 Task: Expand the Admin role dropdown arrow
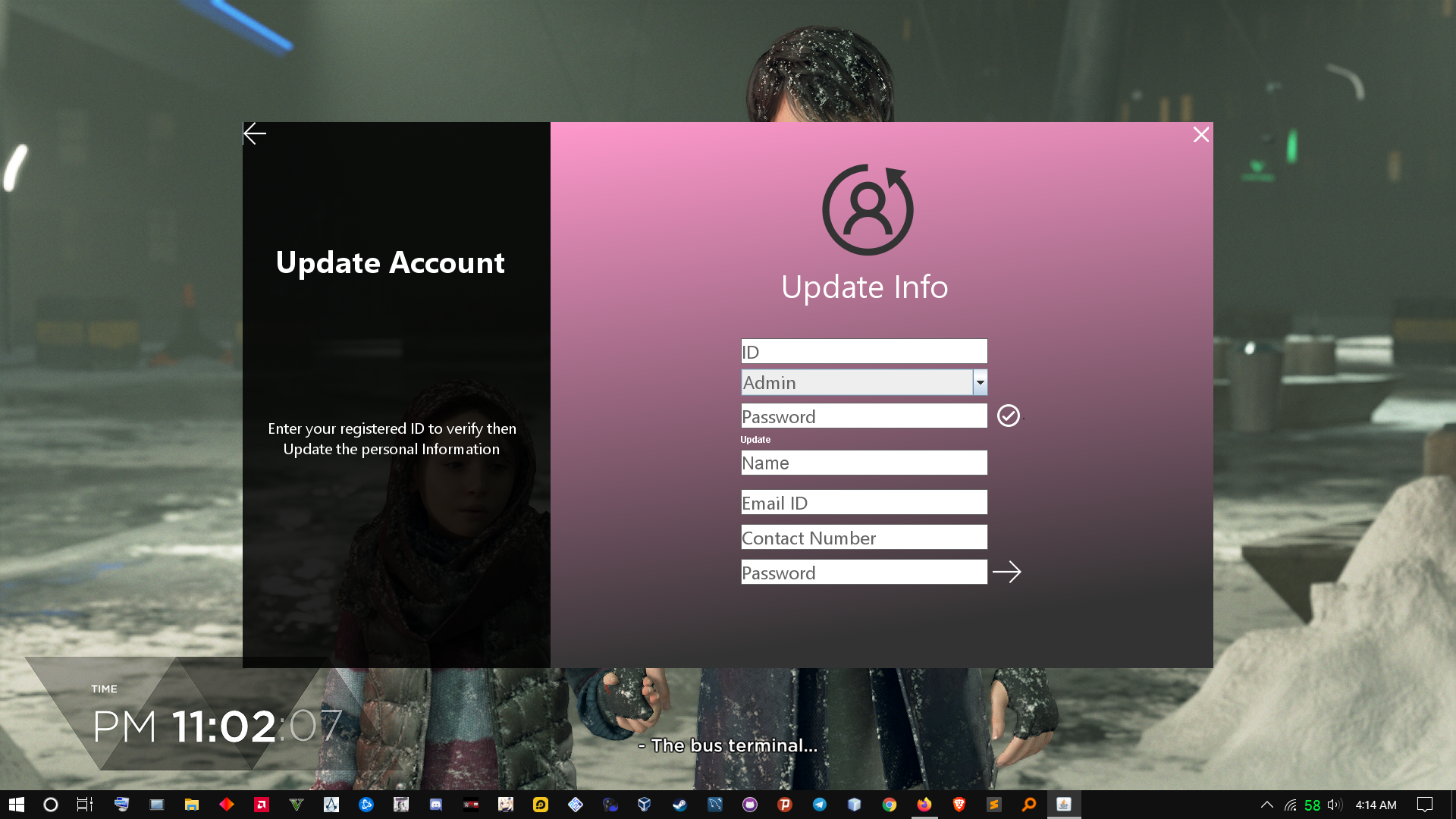pos(980,382)
